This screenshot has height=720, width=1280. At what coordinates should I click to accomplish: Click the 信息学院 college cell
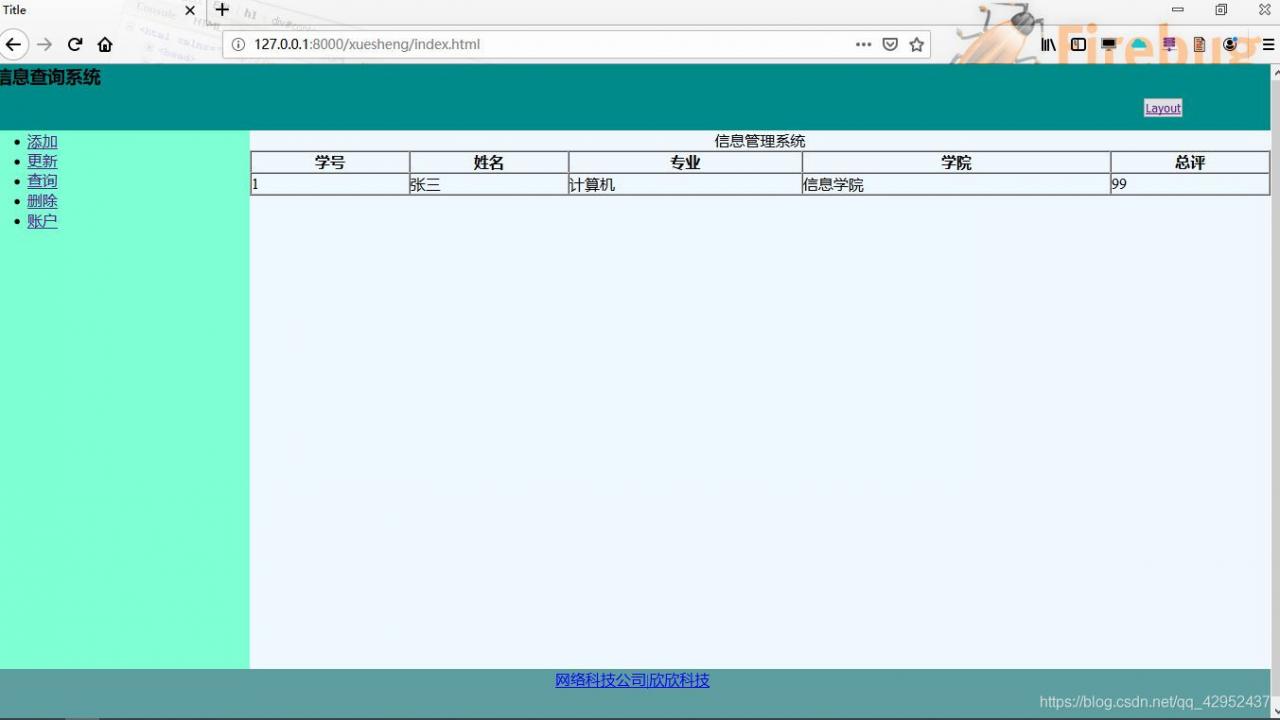coord(956,184)
